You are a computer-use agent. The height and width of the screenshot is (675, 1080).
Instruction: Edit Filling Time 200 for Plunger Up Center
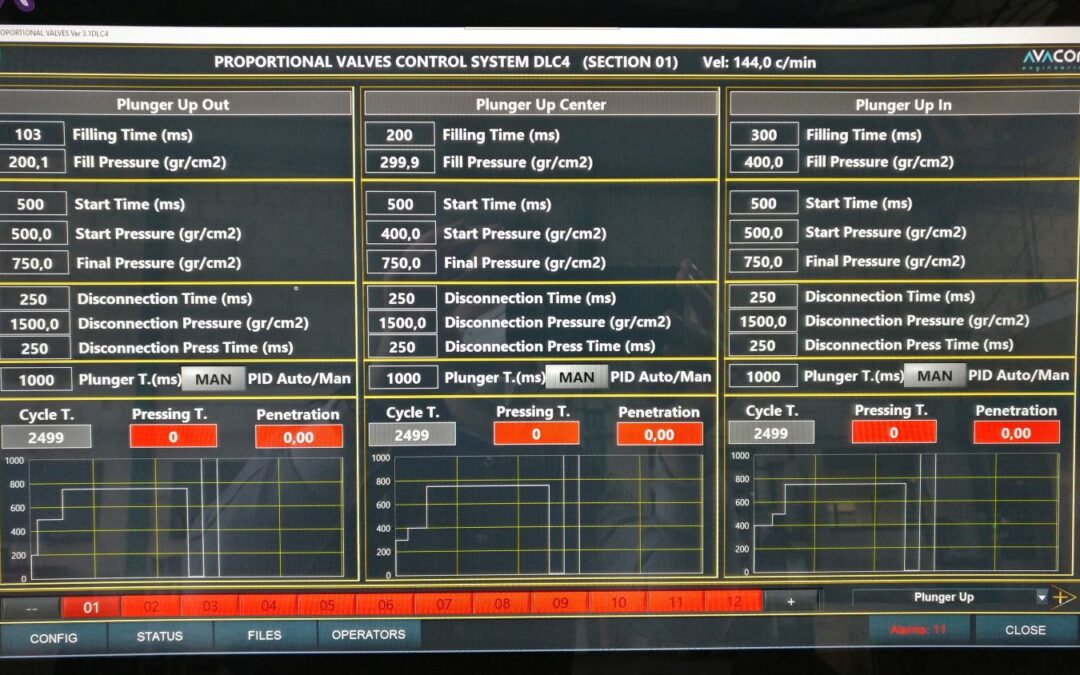pyautogui.click(x=399, y=134)
